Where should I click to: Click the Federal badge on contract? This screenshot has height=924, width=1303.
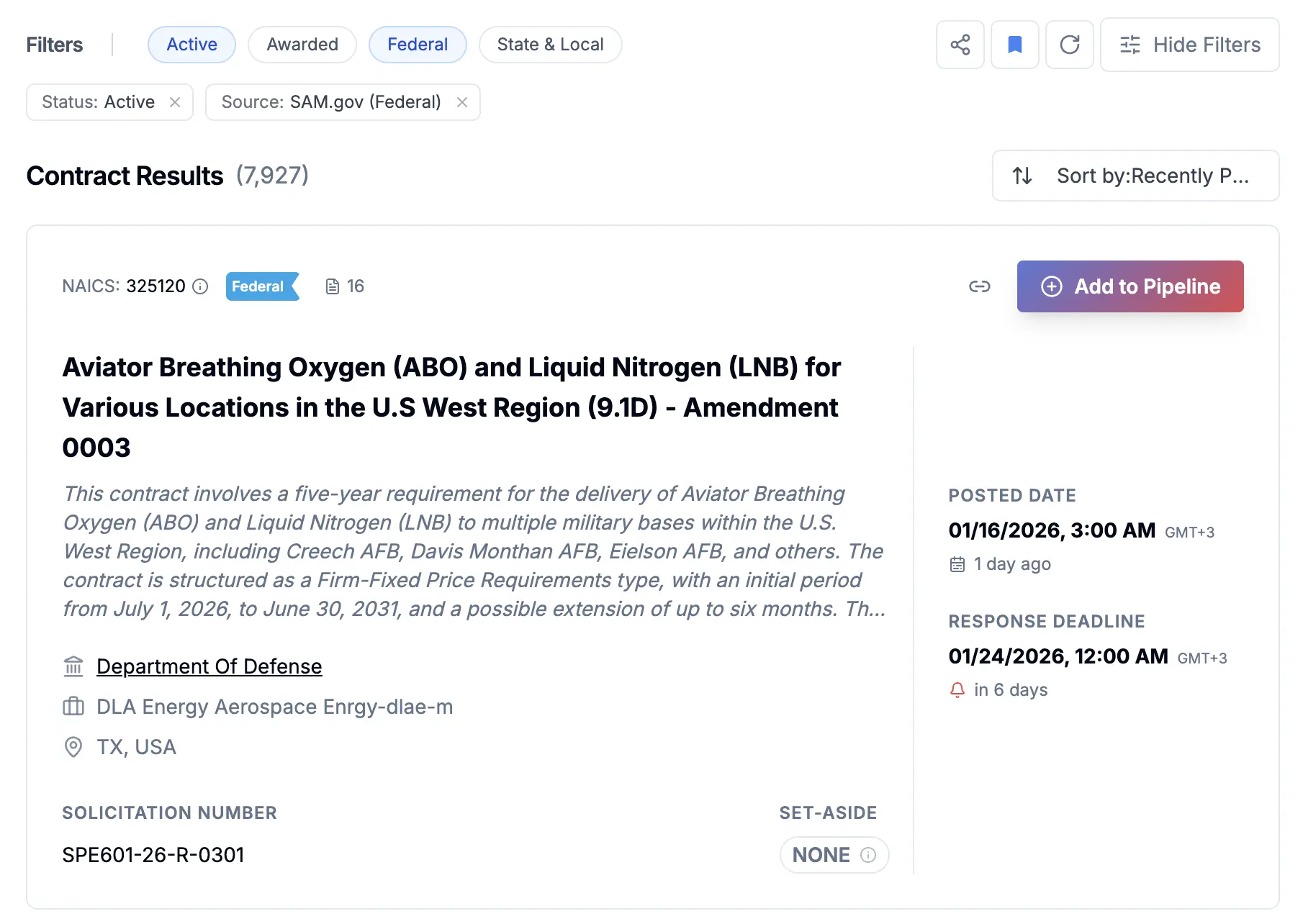tap(262, 286)
